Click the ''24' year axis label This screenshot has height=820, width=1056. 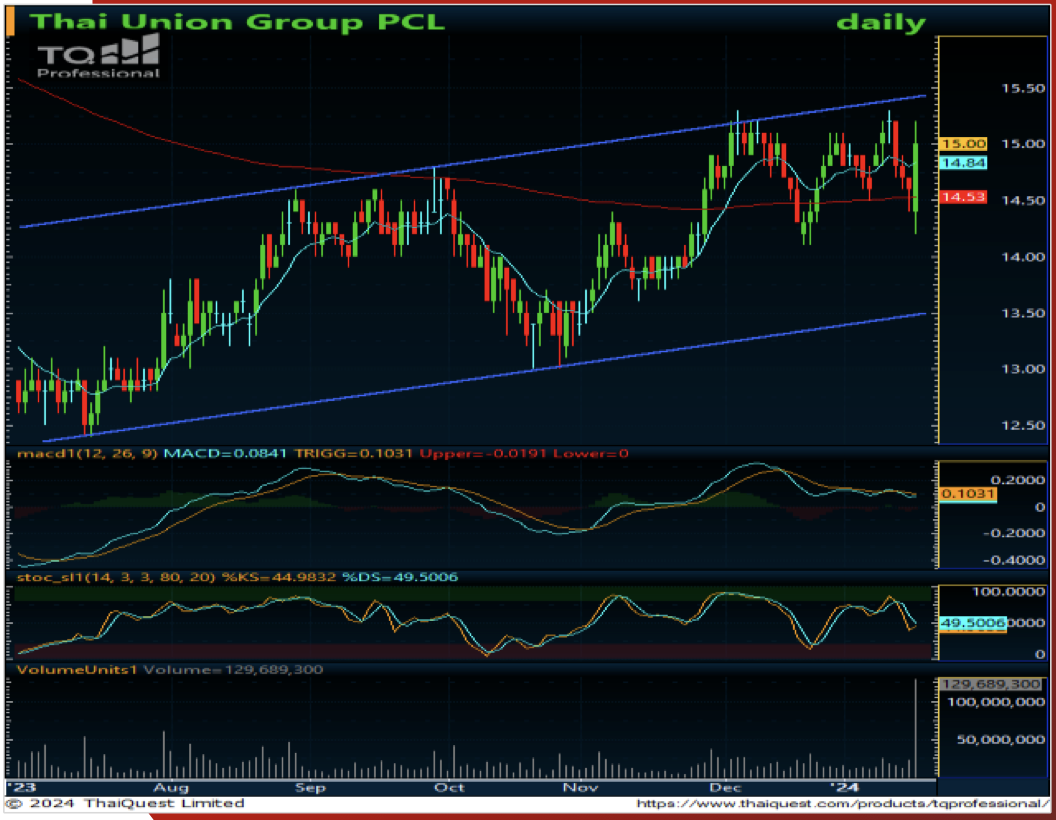[x=845, y=787]
